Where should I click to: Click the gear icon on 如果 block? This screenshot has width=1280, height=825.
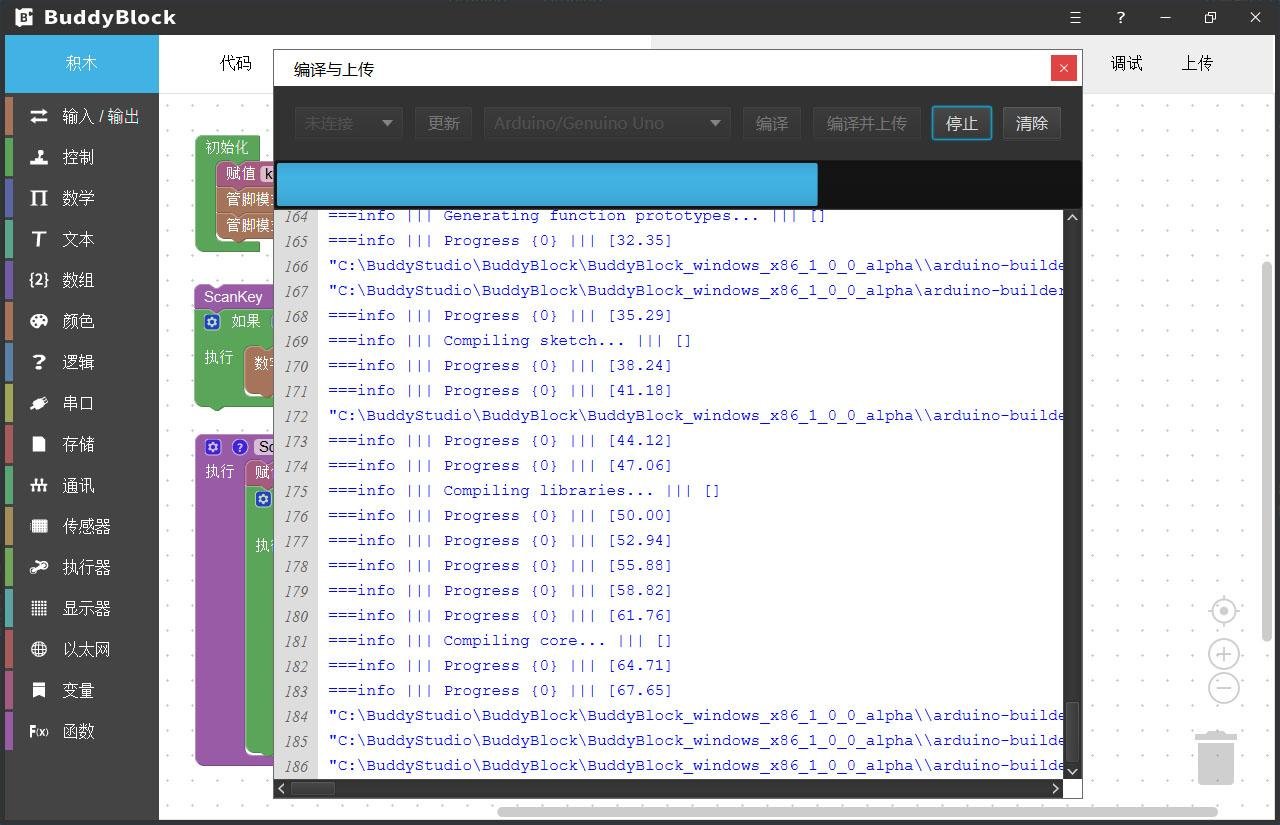coord(212,321)
